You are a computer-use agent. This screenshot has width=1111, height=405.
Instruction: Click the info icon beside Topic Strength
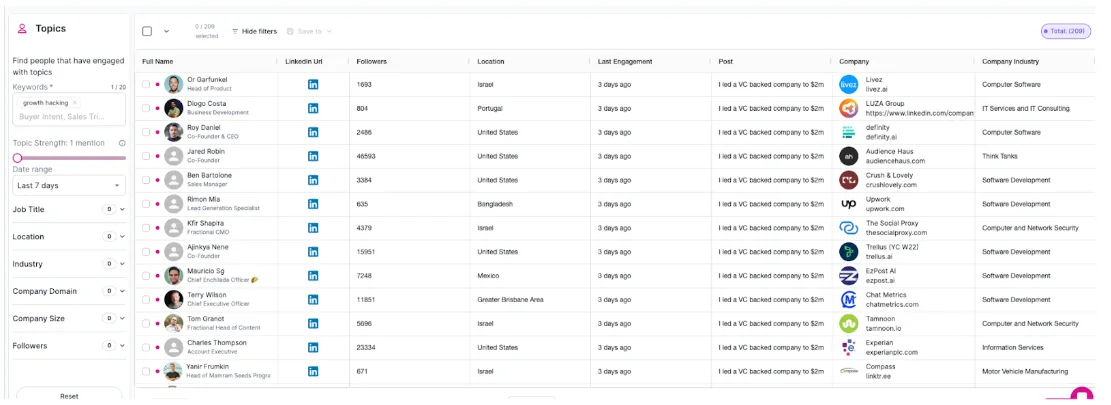point(123,143)
